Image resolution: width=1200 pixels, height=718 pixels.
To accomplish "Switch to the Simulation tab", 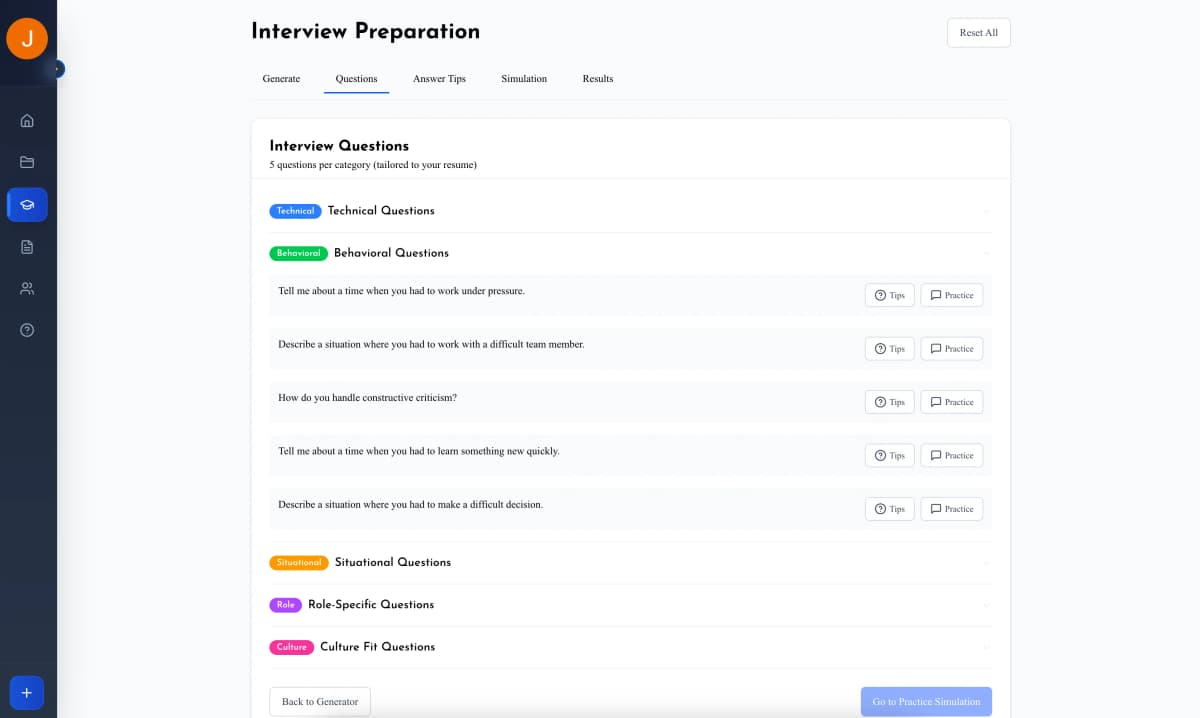I will coord(523,78).
